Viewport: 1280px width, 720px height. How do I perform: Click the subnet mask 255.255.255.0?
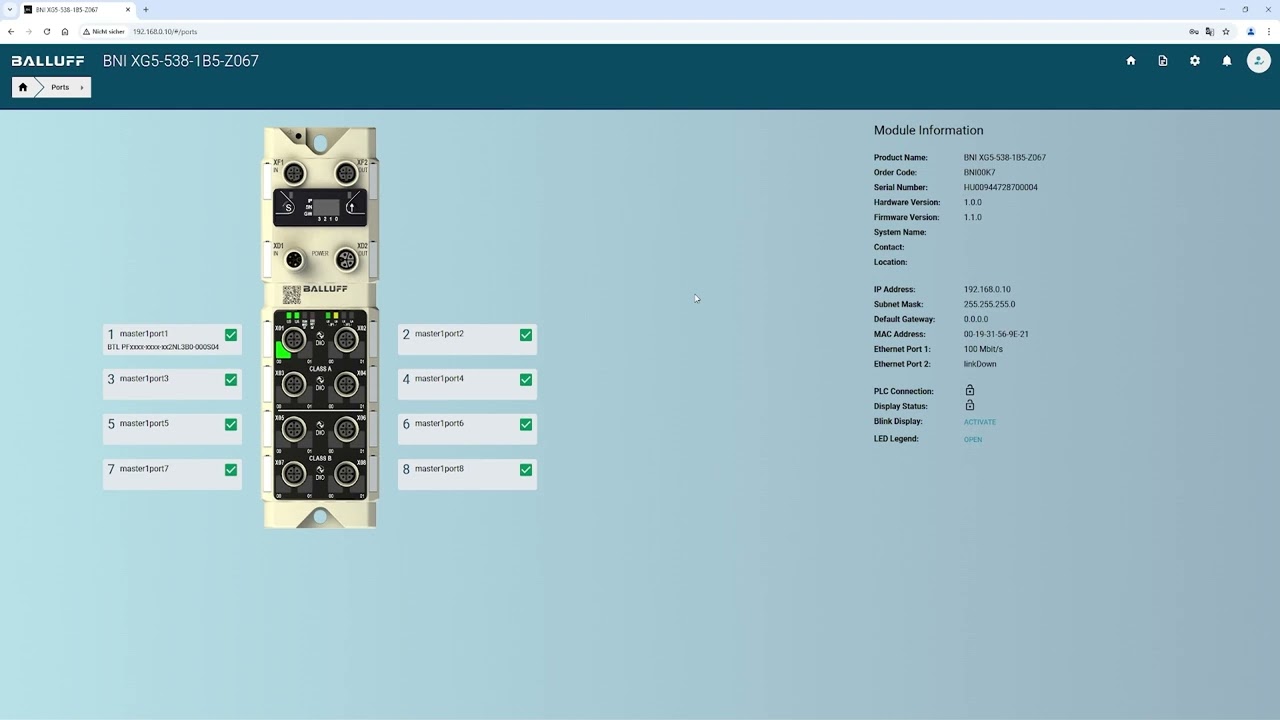point(989,304)
